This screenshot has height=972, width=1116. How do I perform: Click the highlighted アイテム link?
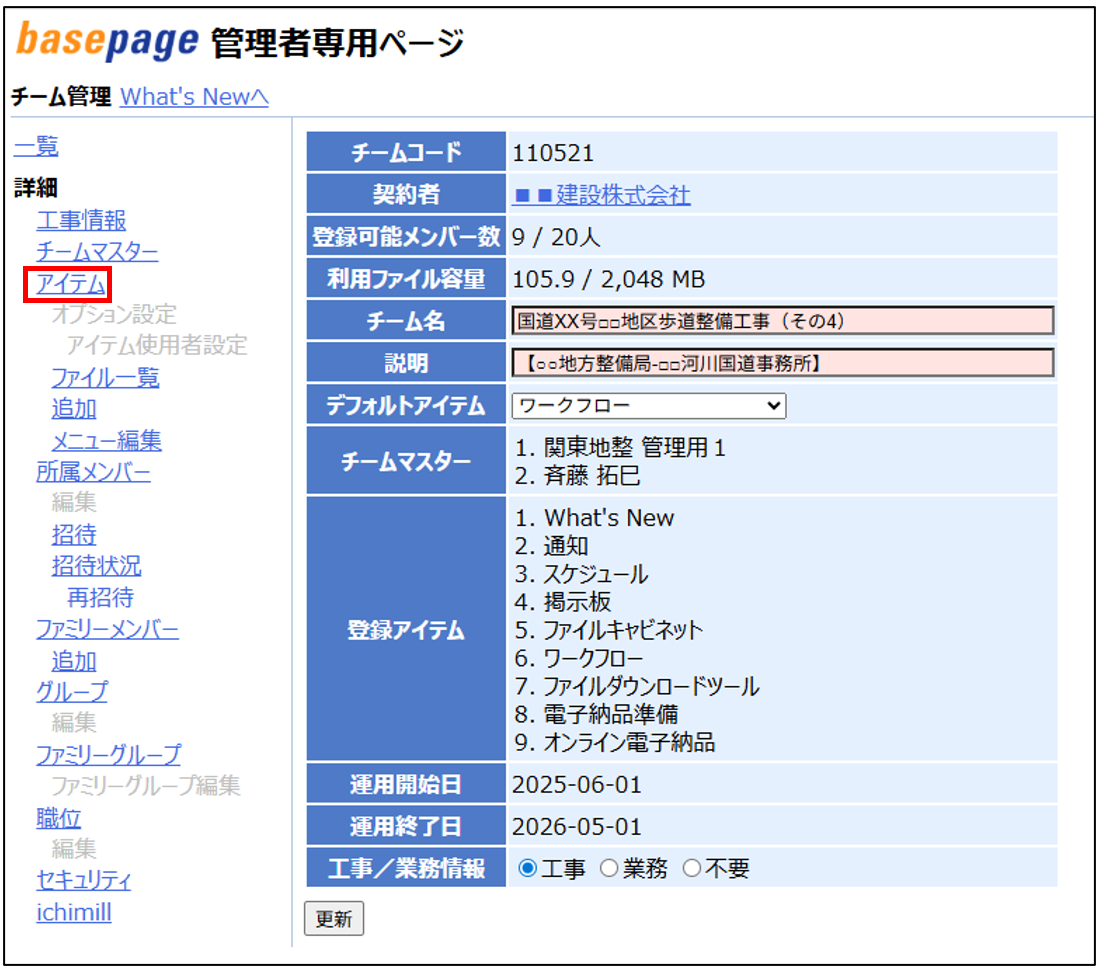70,284
